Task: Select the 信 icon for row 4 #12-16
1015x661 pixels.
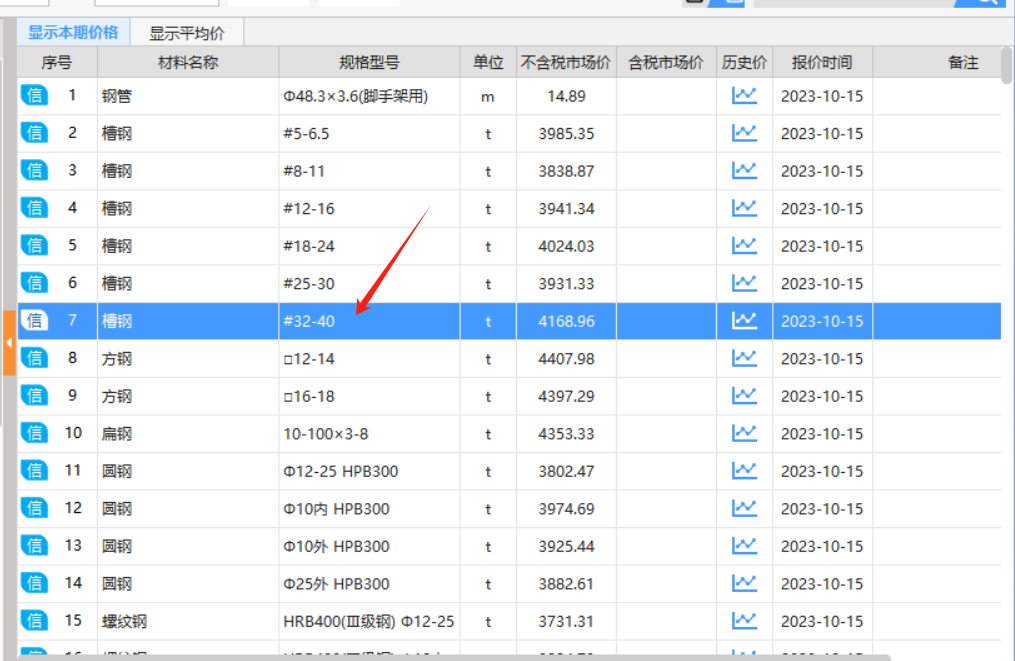Action: pos(34,208)
